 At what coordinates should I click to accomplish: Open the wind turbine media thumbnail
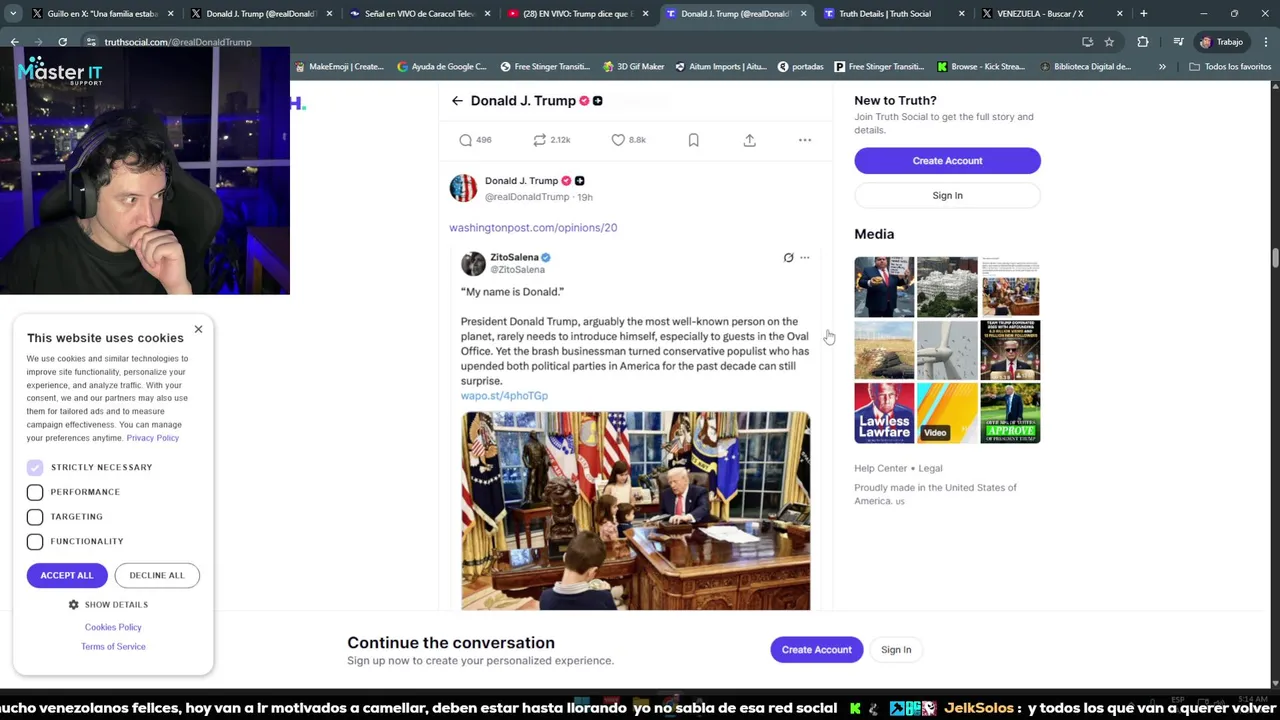pos(947,350)
